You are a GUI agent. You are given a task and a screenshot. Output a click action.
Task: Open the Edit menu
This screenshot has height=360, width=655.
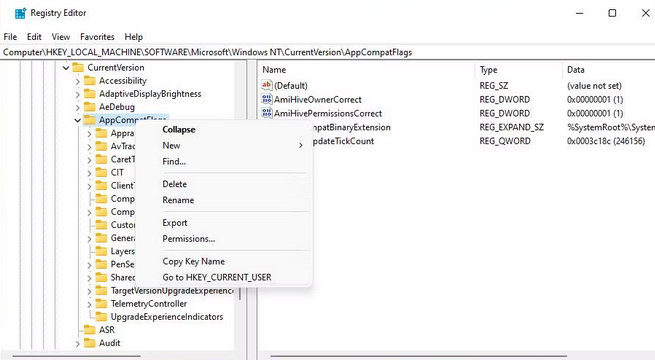(34, 37)
